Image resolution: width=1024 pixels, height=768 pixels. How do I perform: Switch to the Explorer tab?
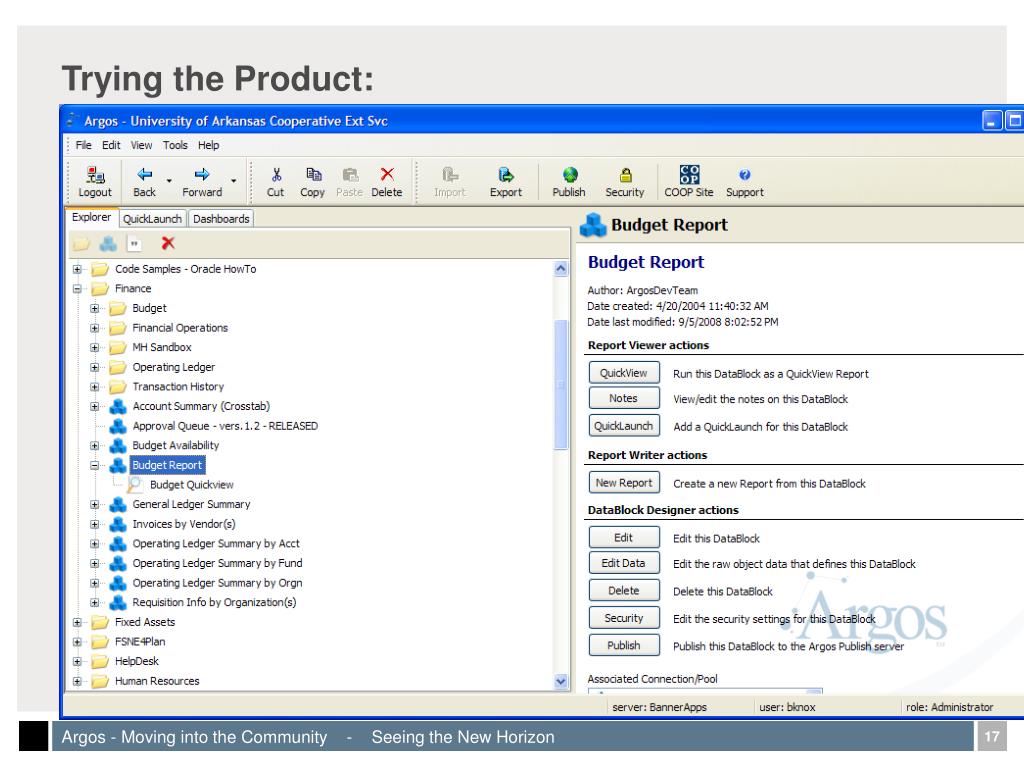(91, 217)
